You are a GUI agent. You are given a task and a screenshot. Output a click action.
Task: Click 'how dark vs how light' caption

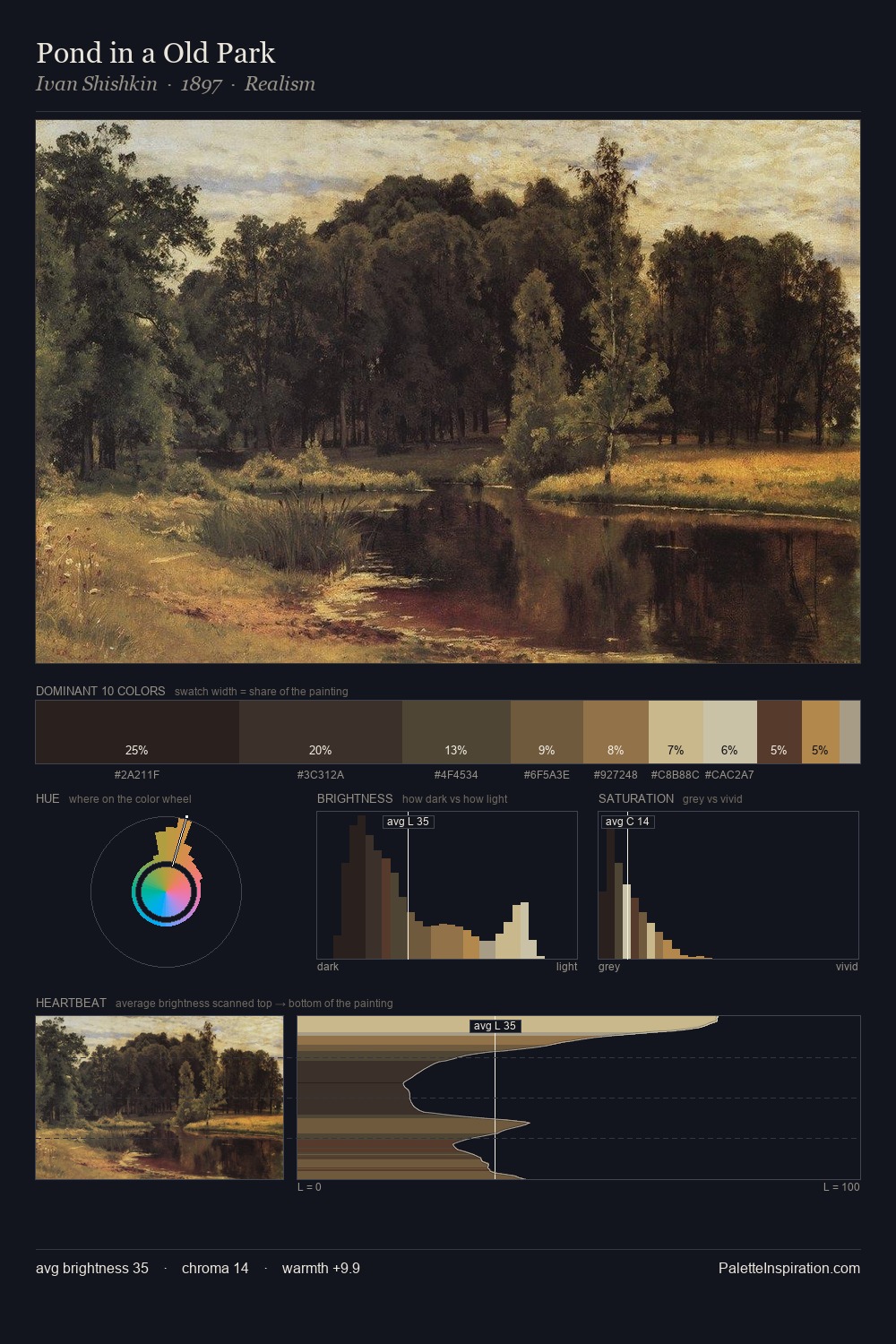pos(454,799)
